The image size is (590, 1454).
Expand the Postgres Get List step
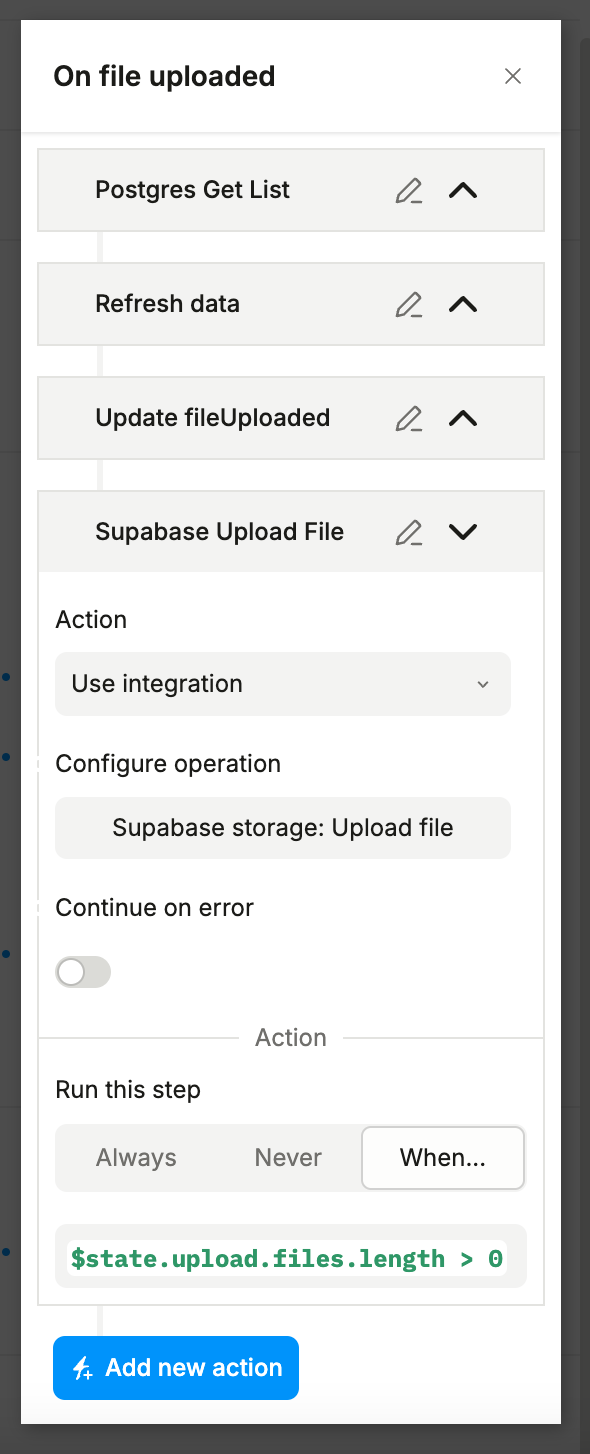[x=463, y=190]
